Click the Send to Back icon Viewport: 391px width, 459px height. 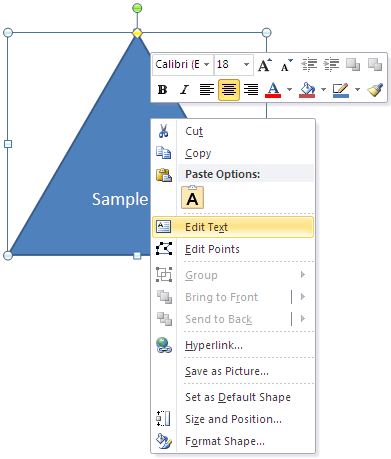164,319
